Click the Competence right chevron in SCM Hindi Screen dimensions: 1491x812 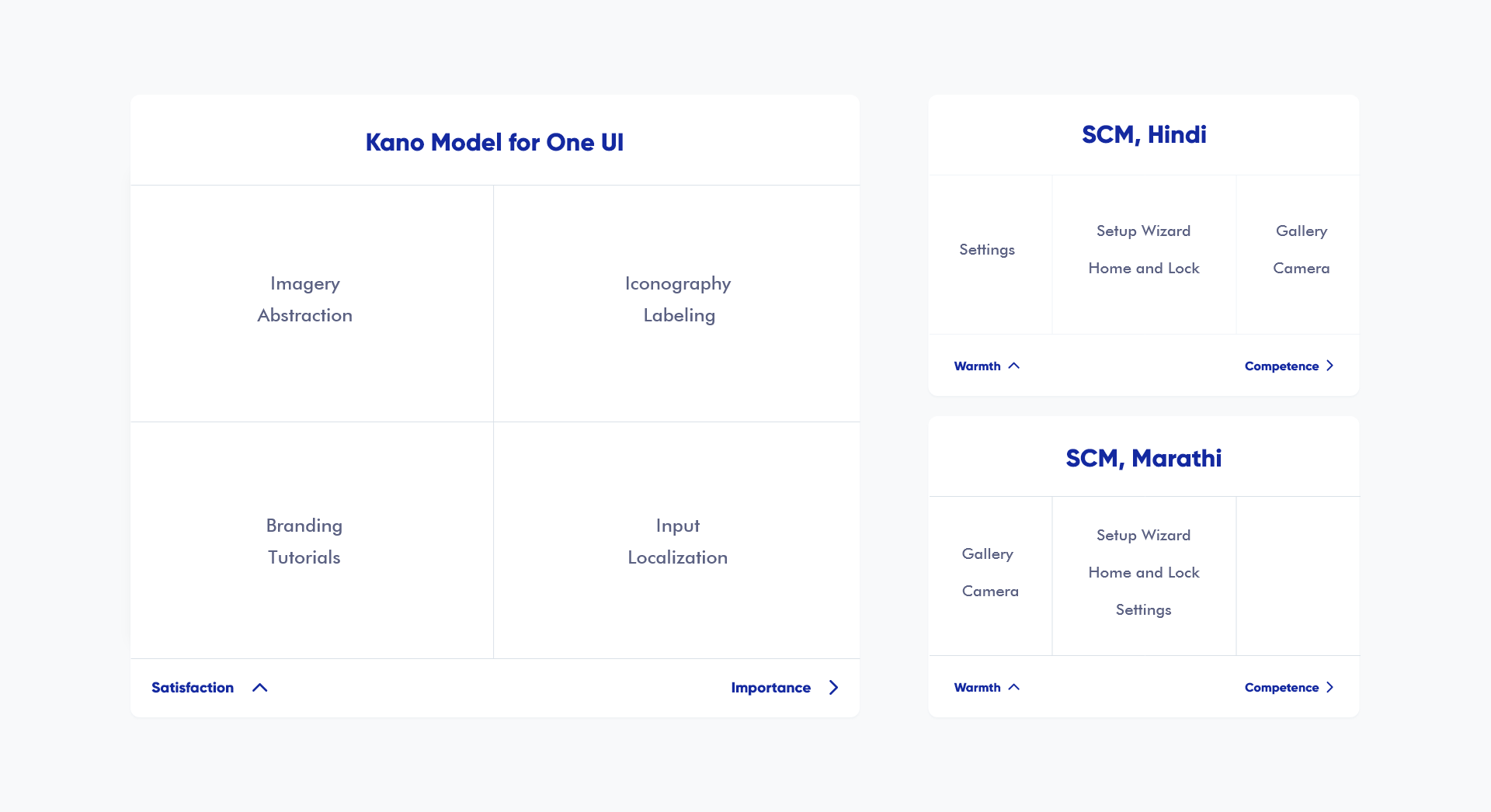pyautogui.click(x=1330, y=366)
